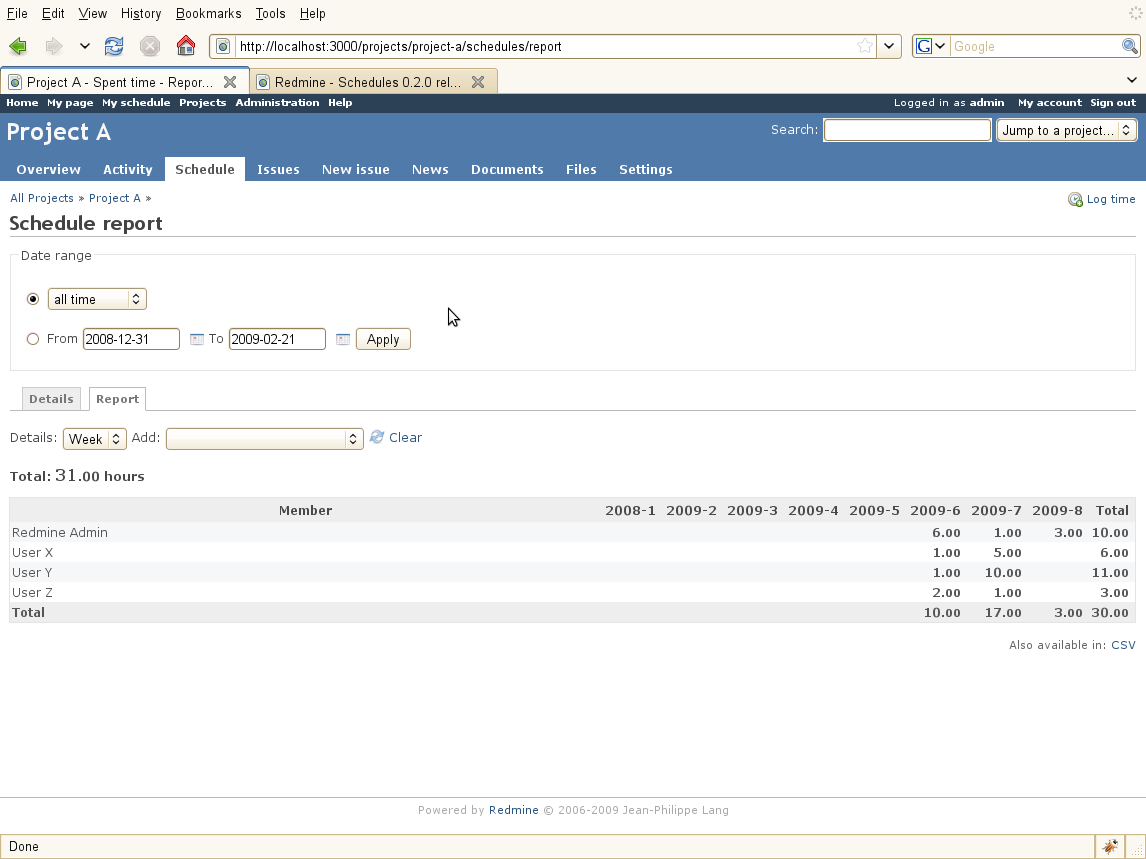Click the bookmark star in the address bar
The height and width of the screenshot is (859, 1146).
[864, 46]
